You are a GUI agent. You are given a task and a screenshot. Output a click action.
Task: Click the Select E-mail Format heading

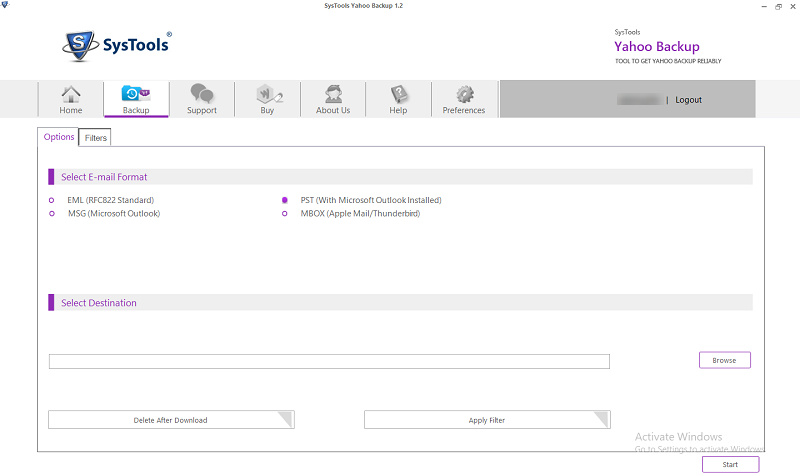[104, 177]
